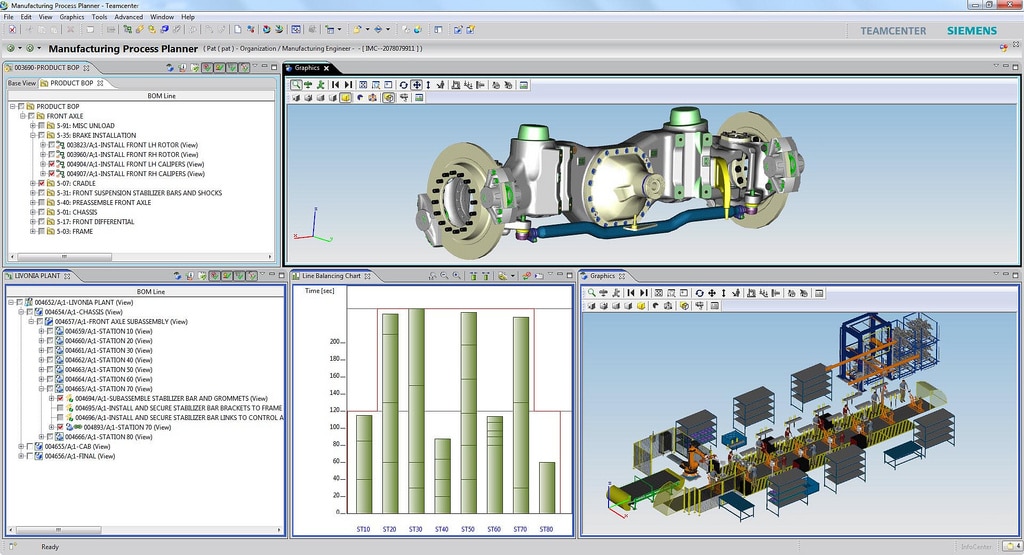Collapse the 5-35: BRAKE INSTALLATION node
1024x555 pixels.
(x=33, y=135)
